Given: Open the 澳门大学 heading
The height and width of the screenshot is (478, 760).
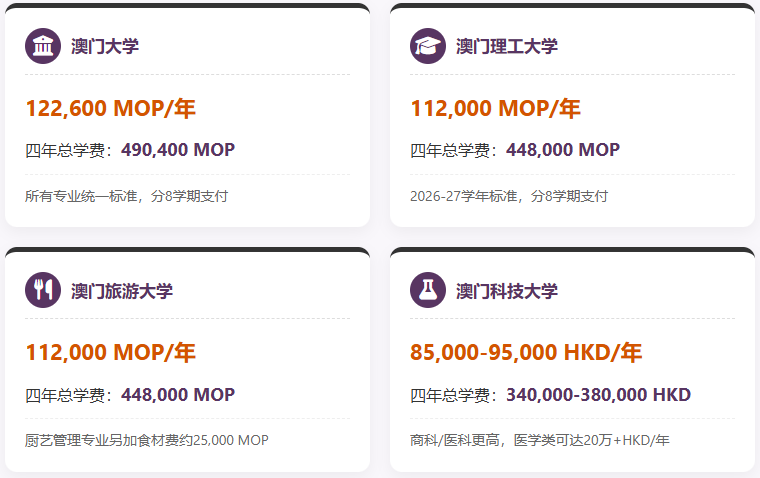Looking at the screenshot, I should [105, 46].
